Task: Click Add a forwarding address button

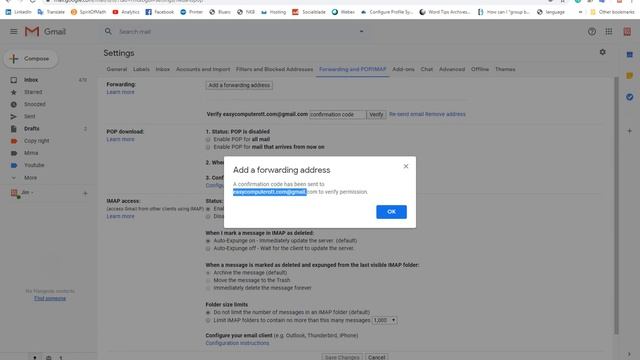Action: (x=239, y=85)
